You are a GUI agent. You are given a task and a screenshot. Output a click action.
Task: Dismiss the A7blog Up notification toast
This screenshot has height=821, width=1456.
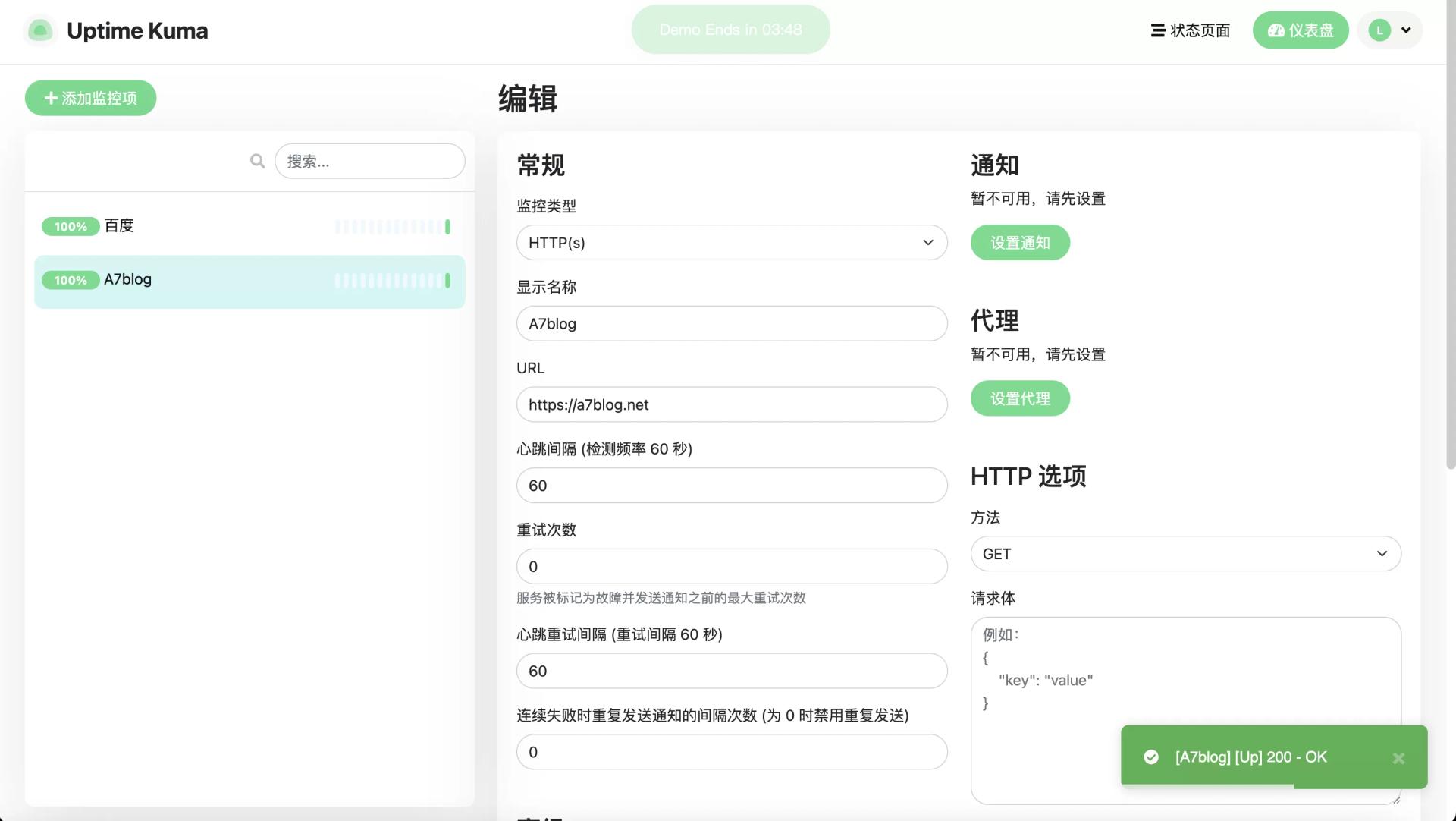pyautogui.click(x=1398, y=758)
